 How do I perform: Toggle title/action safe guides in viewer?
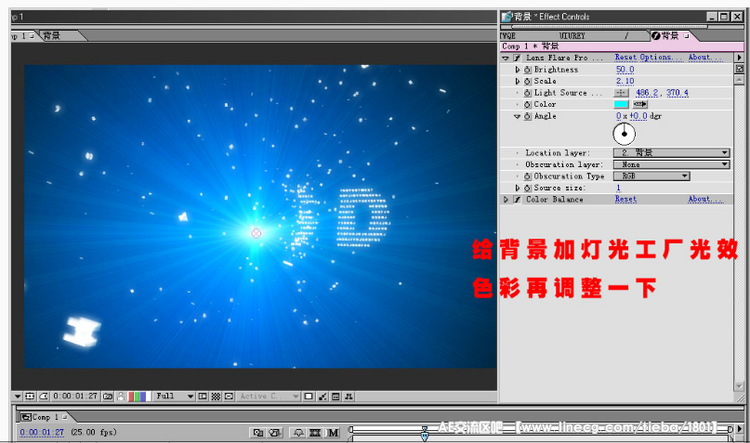30,396
